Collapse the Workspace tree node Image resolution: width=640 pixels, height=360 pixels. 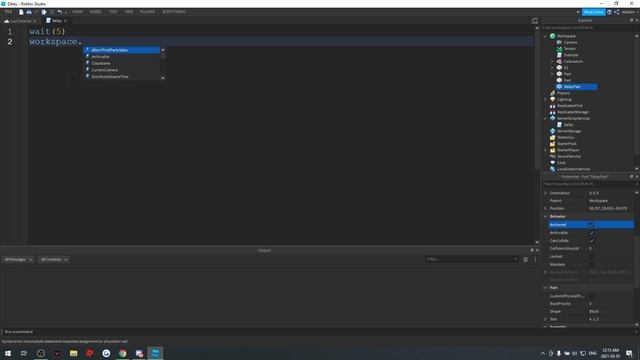pos(546,36)
